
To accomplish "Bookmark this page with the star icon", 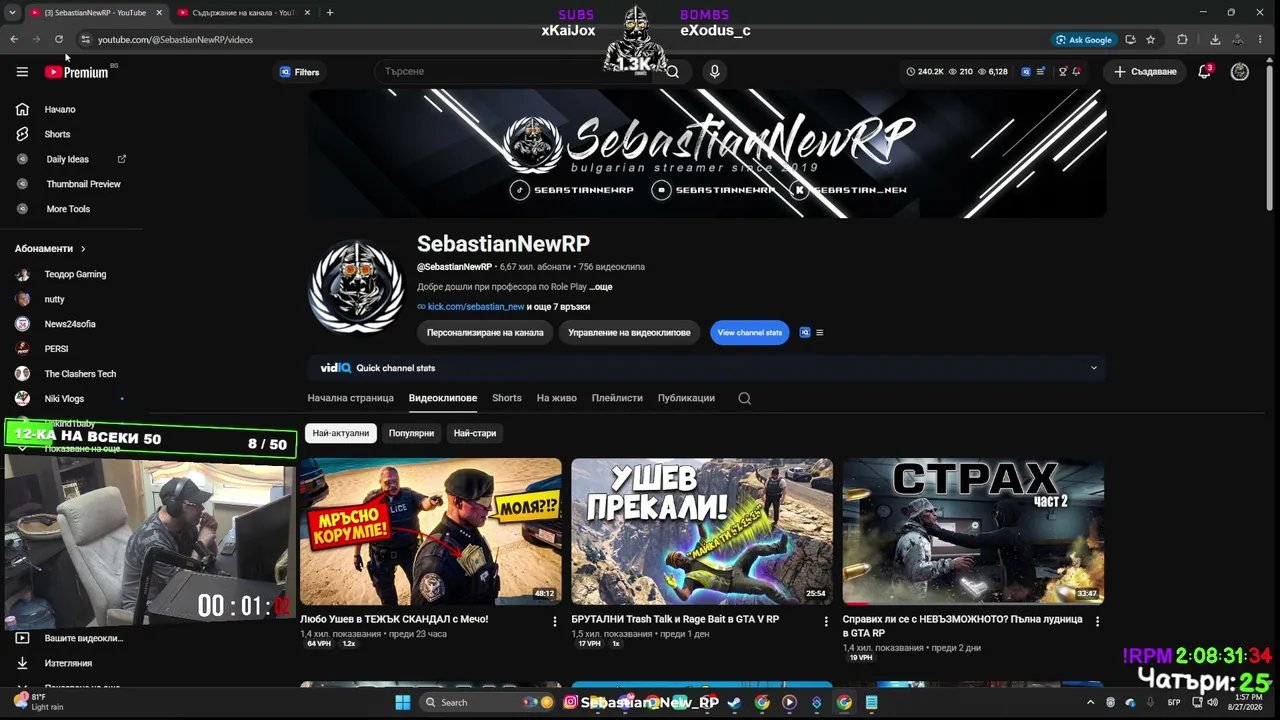I will click(x=1151, y=40).
